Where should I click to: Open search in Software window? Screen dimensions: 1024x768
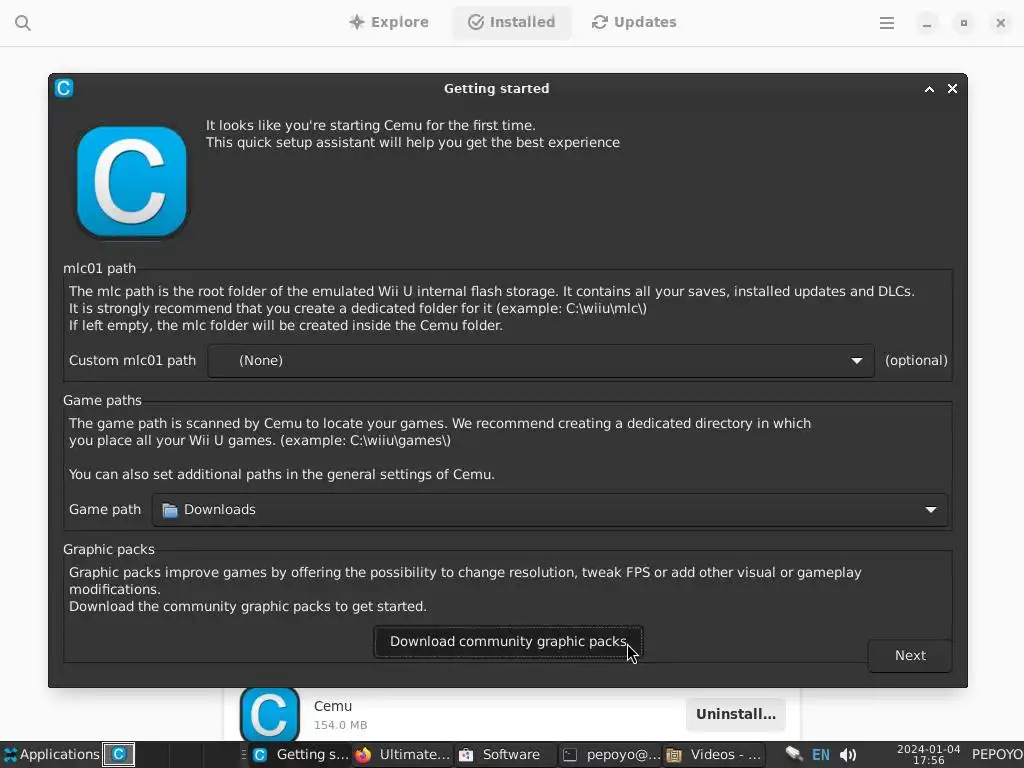click(x=23, y=23)
